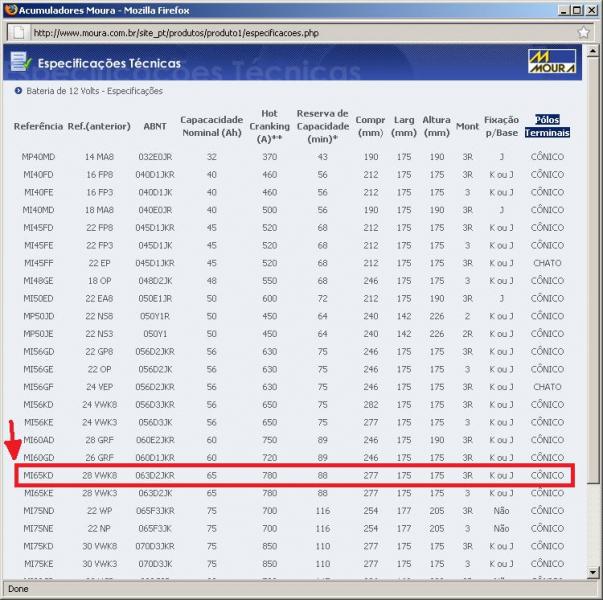Select the MI60AD reference cell
The width and height of the screenshot is (603, 600).
38,440
